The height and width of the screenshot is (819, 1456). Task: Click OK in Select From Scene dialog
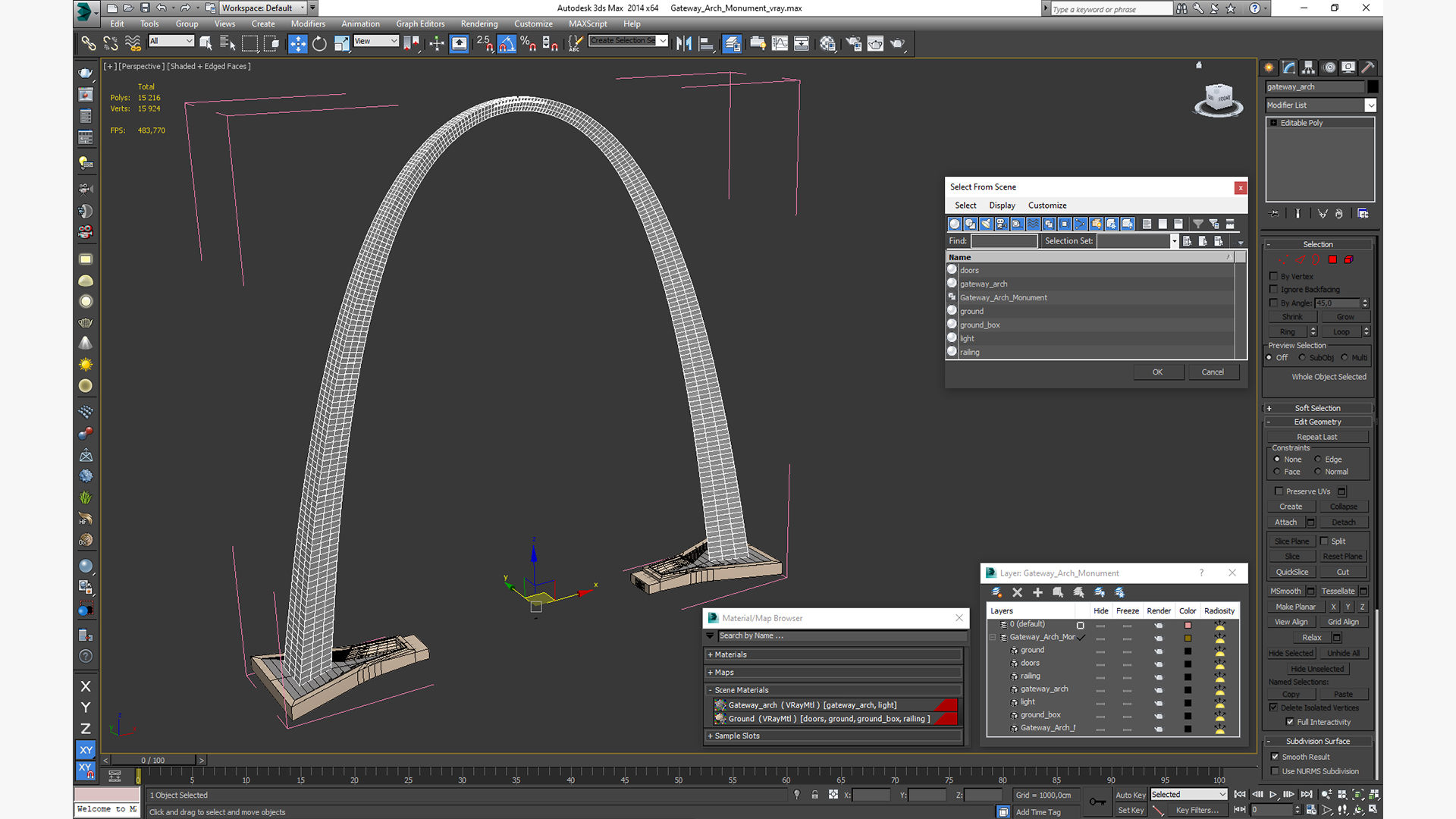pos(1157,372)
